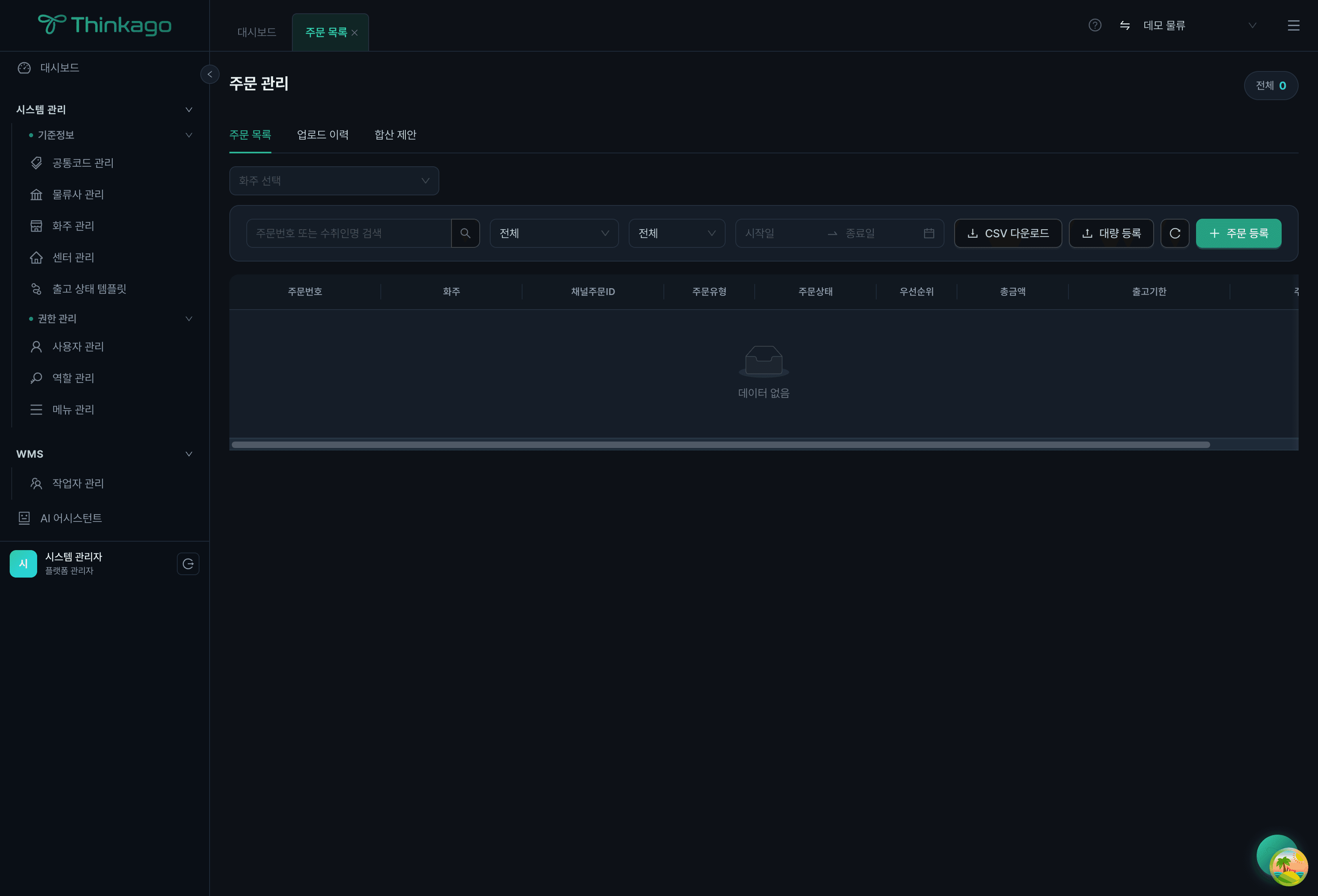
Task: Open the 데모 물류 company selector
Action: (1199, 25)
